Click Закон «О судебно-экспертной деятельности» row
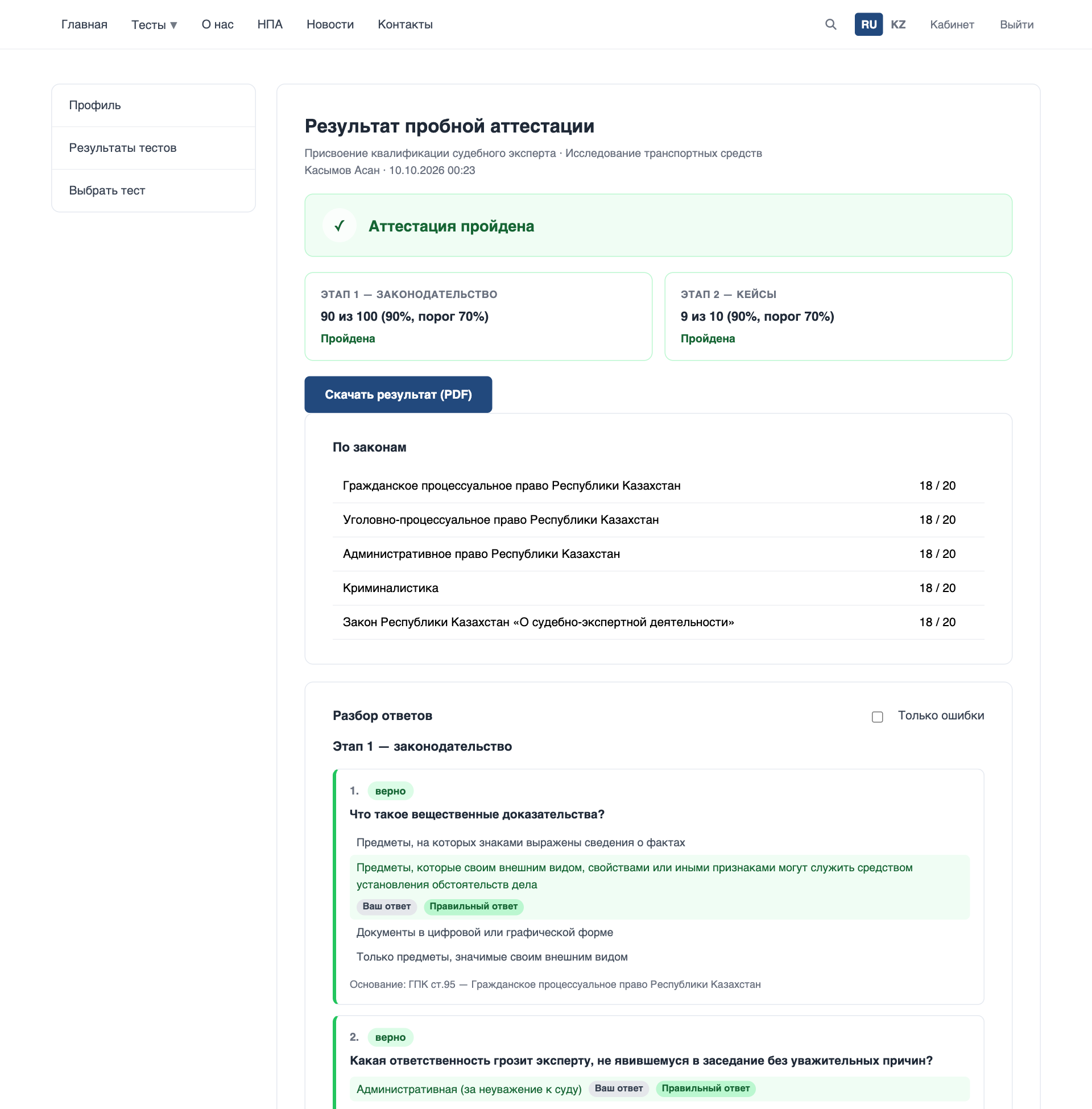Screen dimensions: 1092x1109 point(658,622)
